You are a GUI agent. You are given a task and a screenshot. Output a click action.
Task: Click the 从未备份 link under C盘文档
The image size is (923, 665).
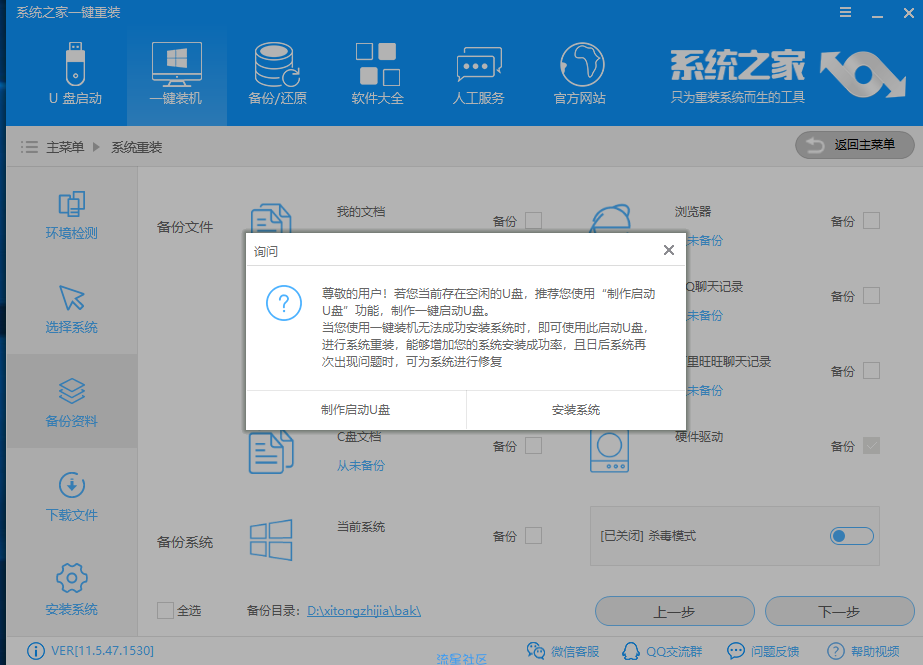[361, 466]
